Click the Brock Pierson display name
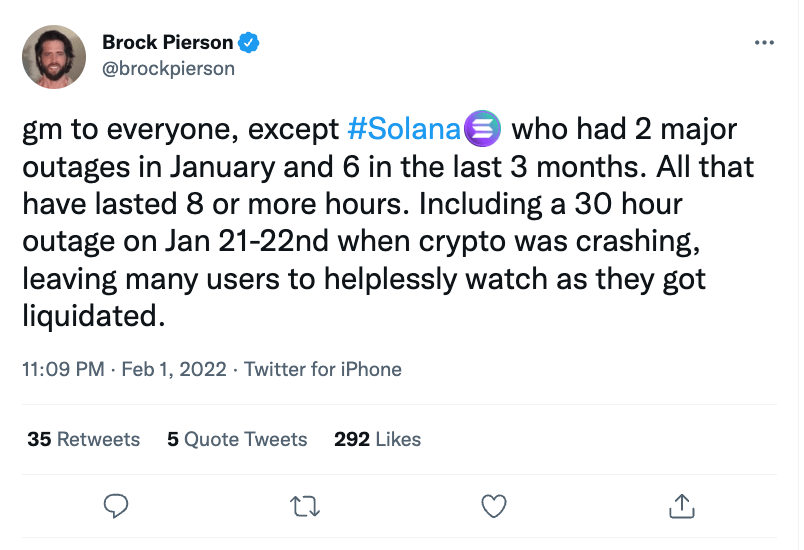This screenshot has height=550, width=804. 167,43
